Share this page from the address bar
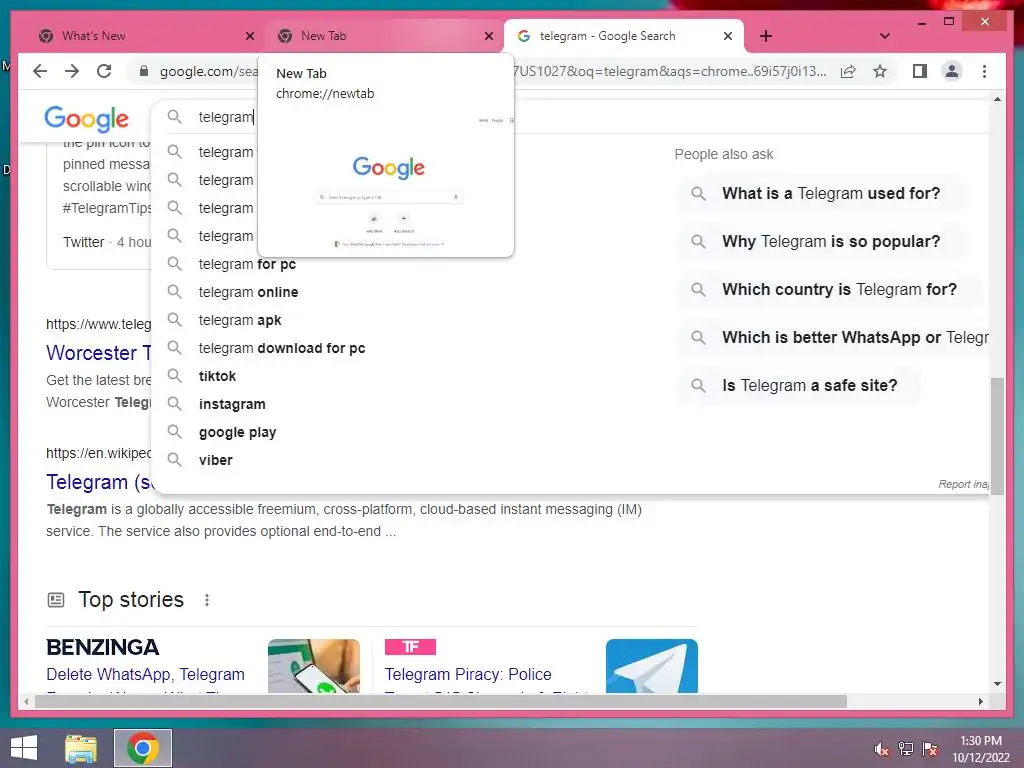1024x768 pixels. pos(848,71)
